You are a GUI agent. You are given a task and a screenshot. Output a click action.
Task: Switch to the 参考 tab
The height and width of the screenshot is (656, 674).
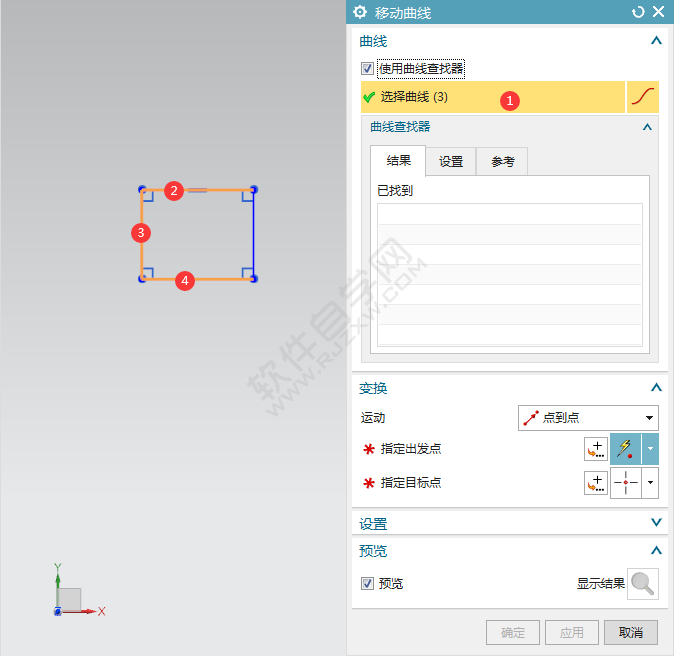[502, 162]
